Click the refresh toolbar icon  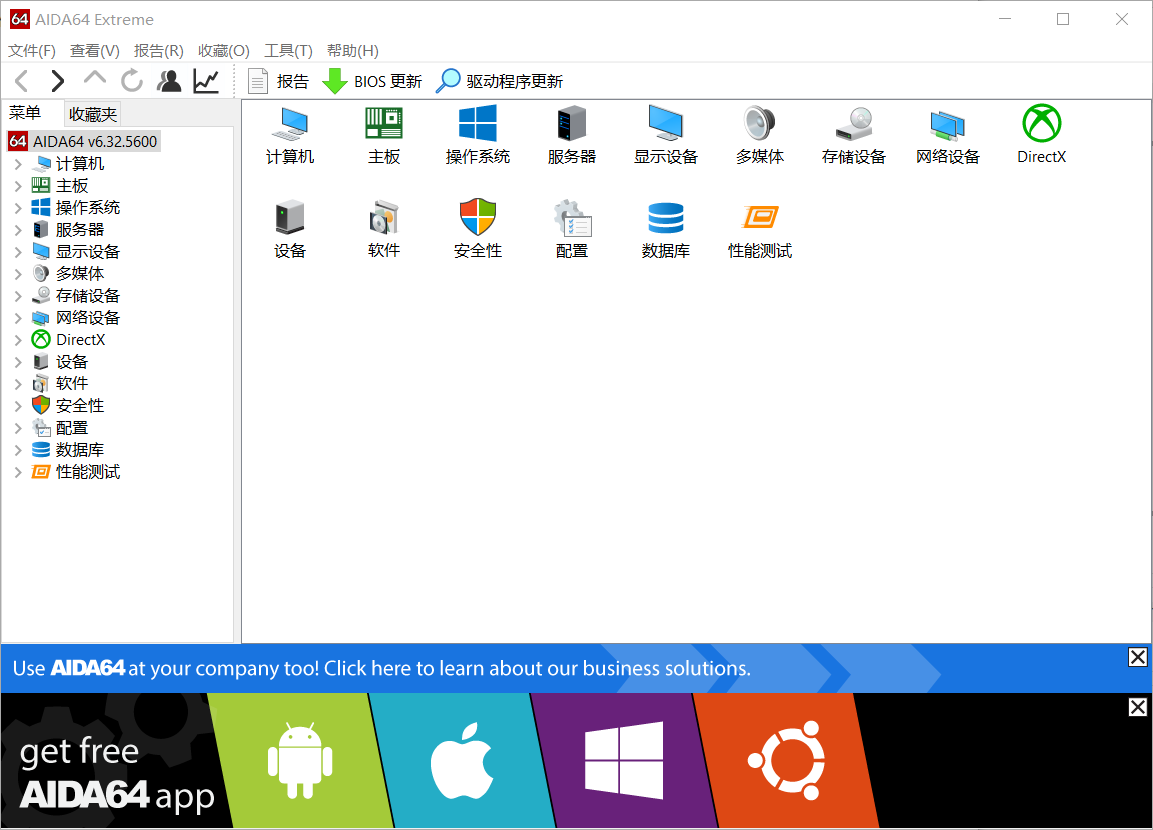[x=132, y=81]
